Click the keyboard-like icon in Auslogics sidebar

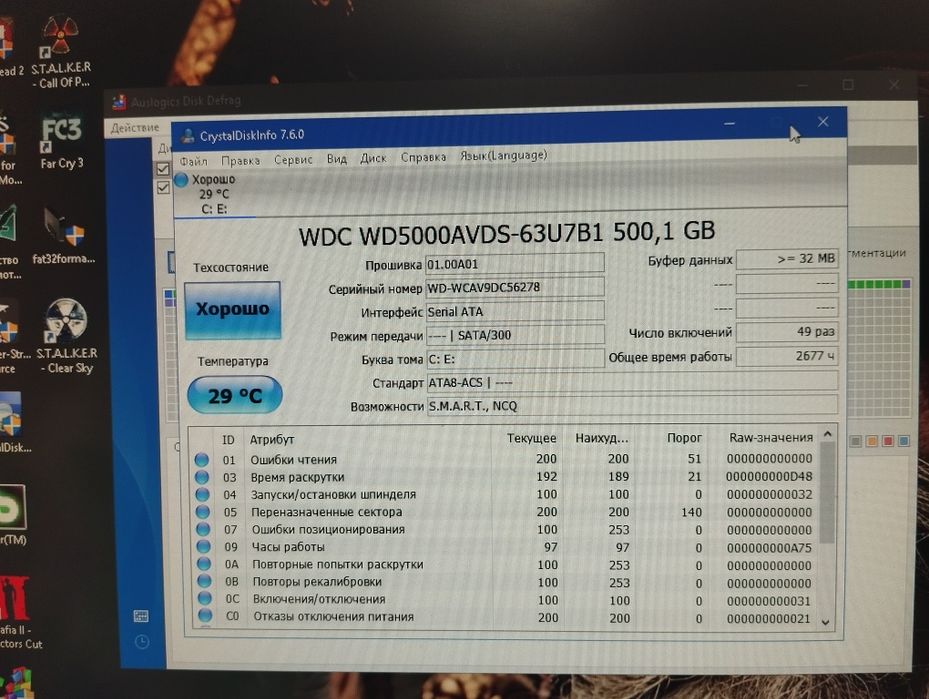point(141,616)
